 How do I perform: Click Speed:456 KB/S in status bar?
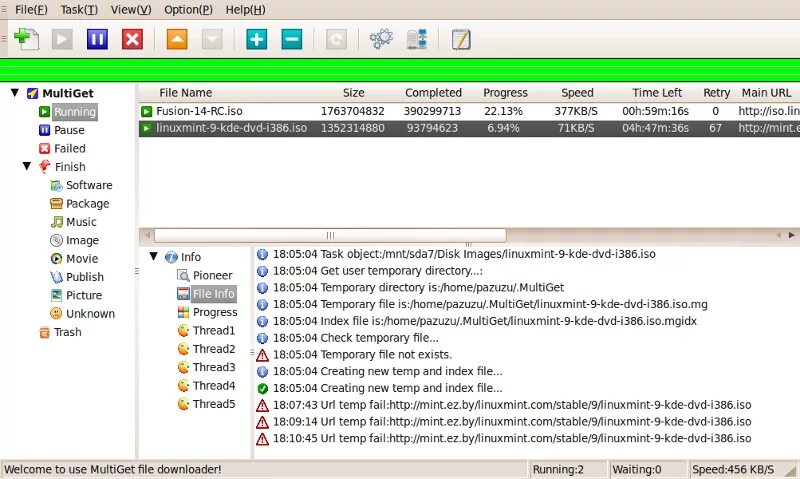(x=733, y=469)
